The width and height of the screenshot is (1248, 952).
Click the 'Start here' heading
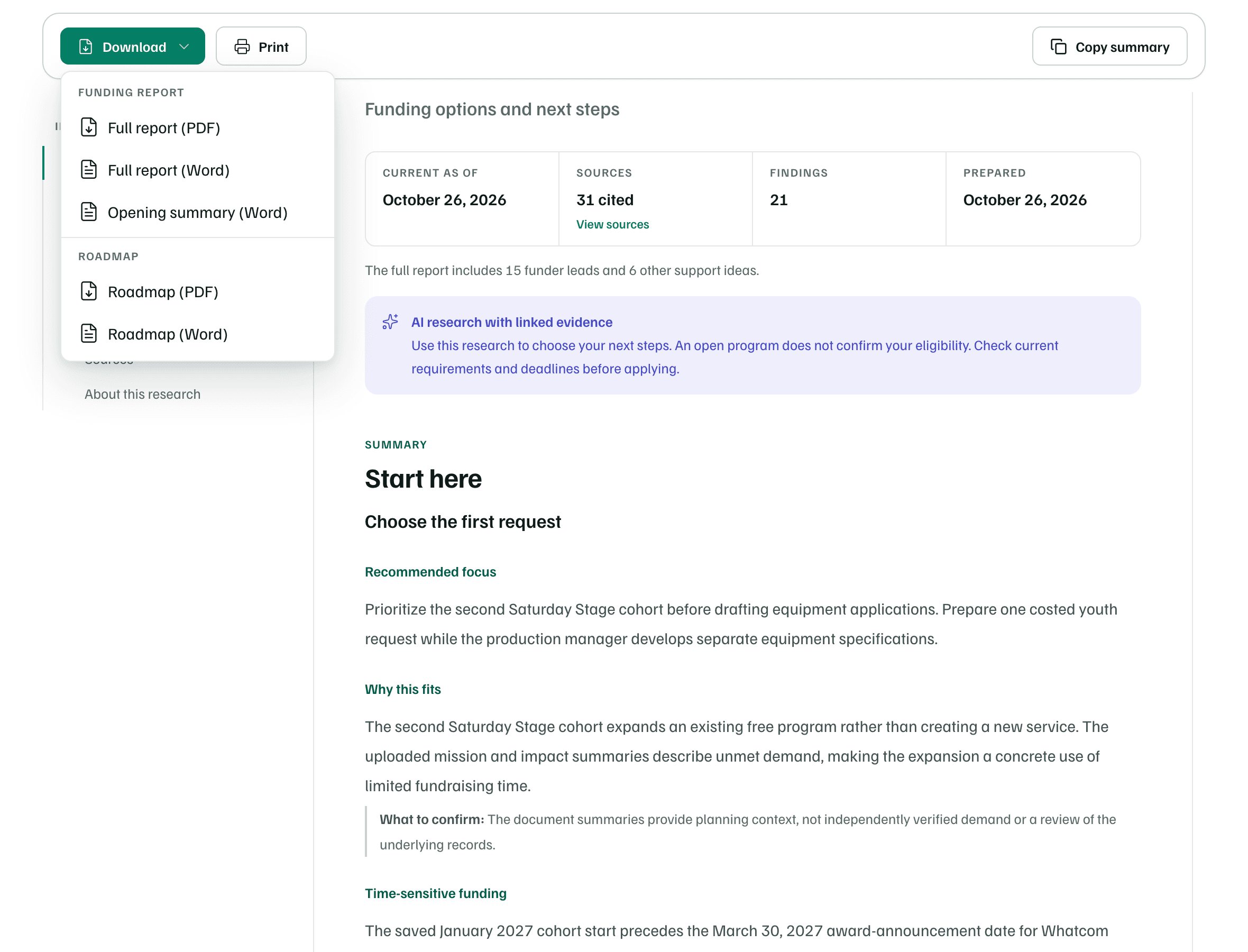(423, 479)
